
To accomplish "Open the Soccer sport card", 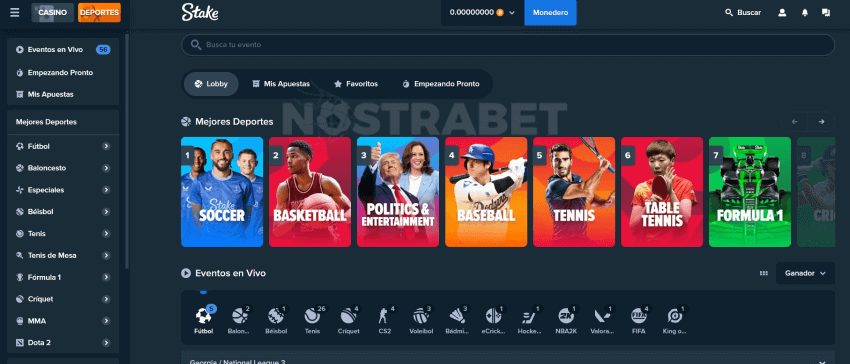I will (222, 192).
